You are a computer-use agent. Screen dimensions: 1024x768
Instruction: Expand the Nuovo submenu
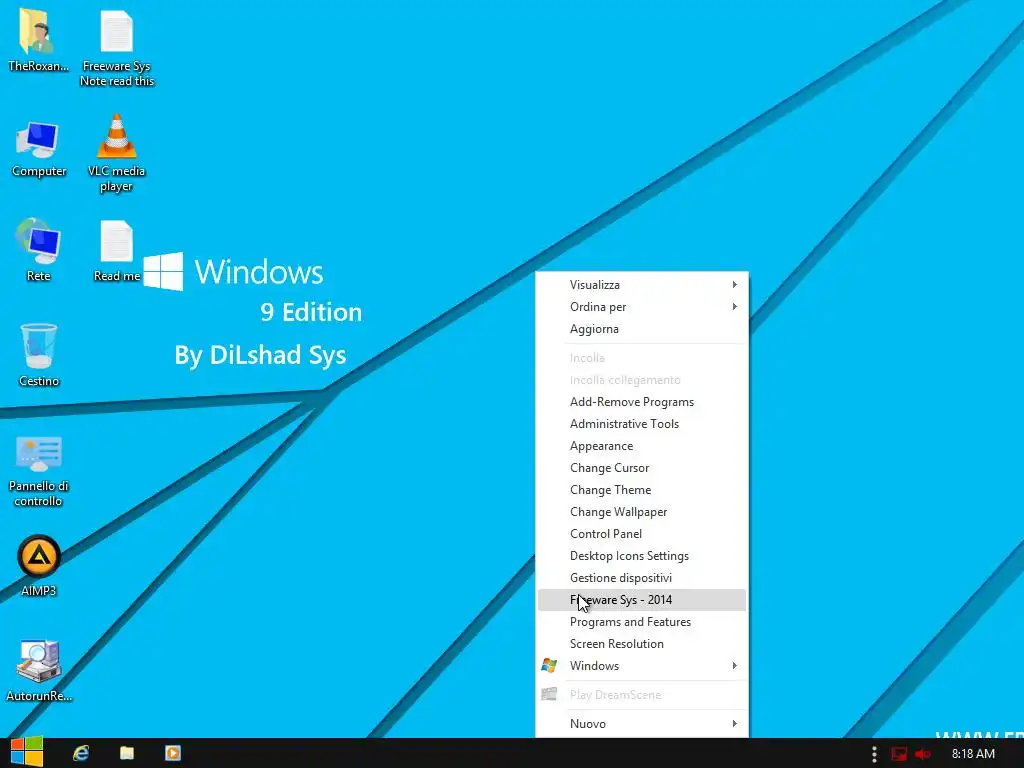(642, 724)
